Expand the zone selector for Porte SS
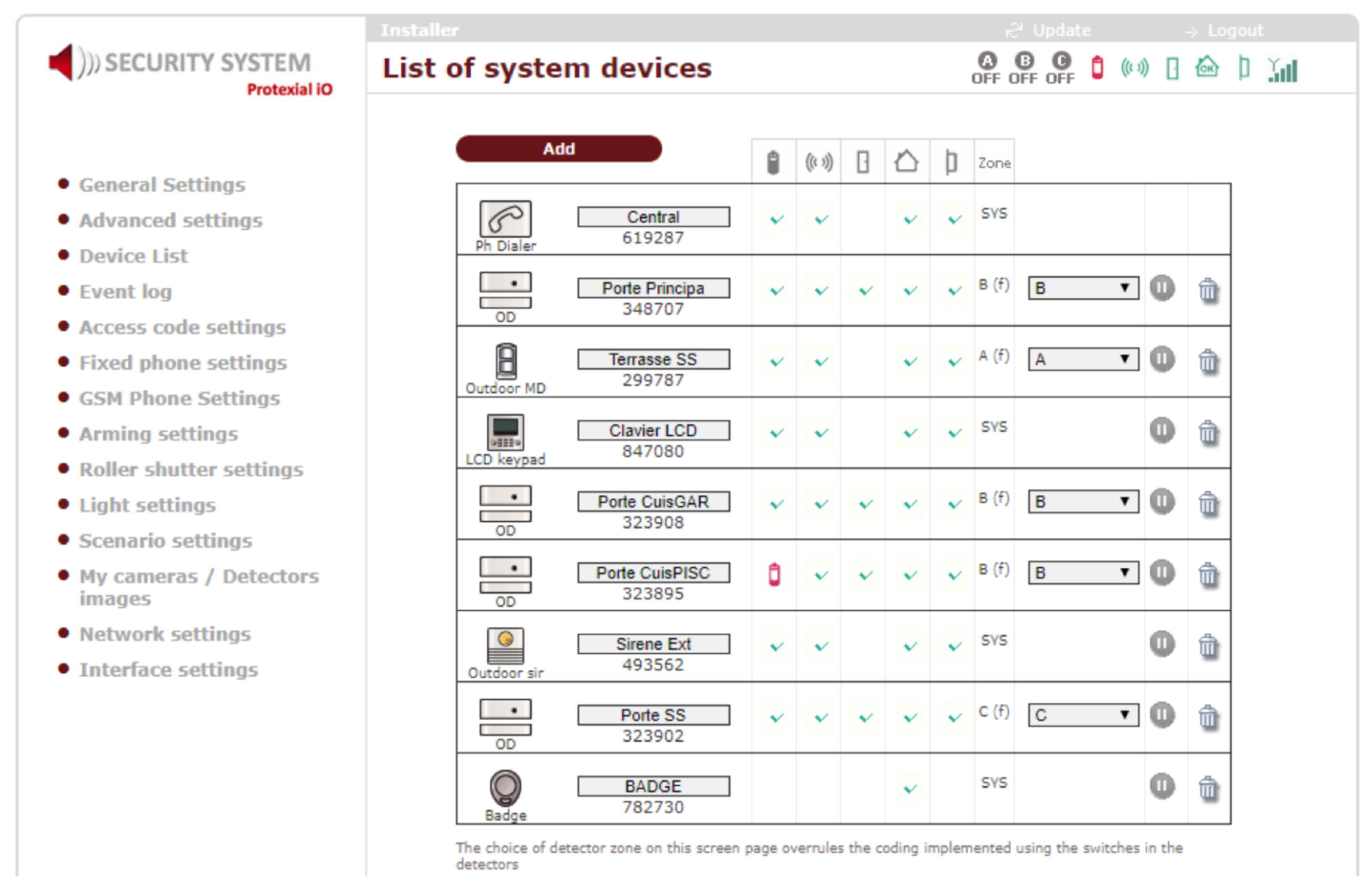1371x896 pixels. pos(1083,715)
